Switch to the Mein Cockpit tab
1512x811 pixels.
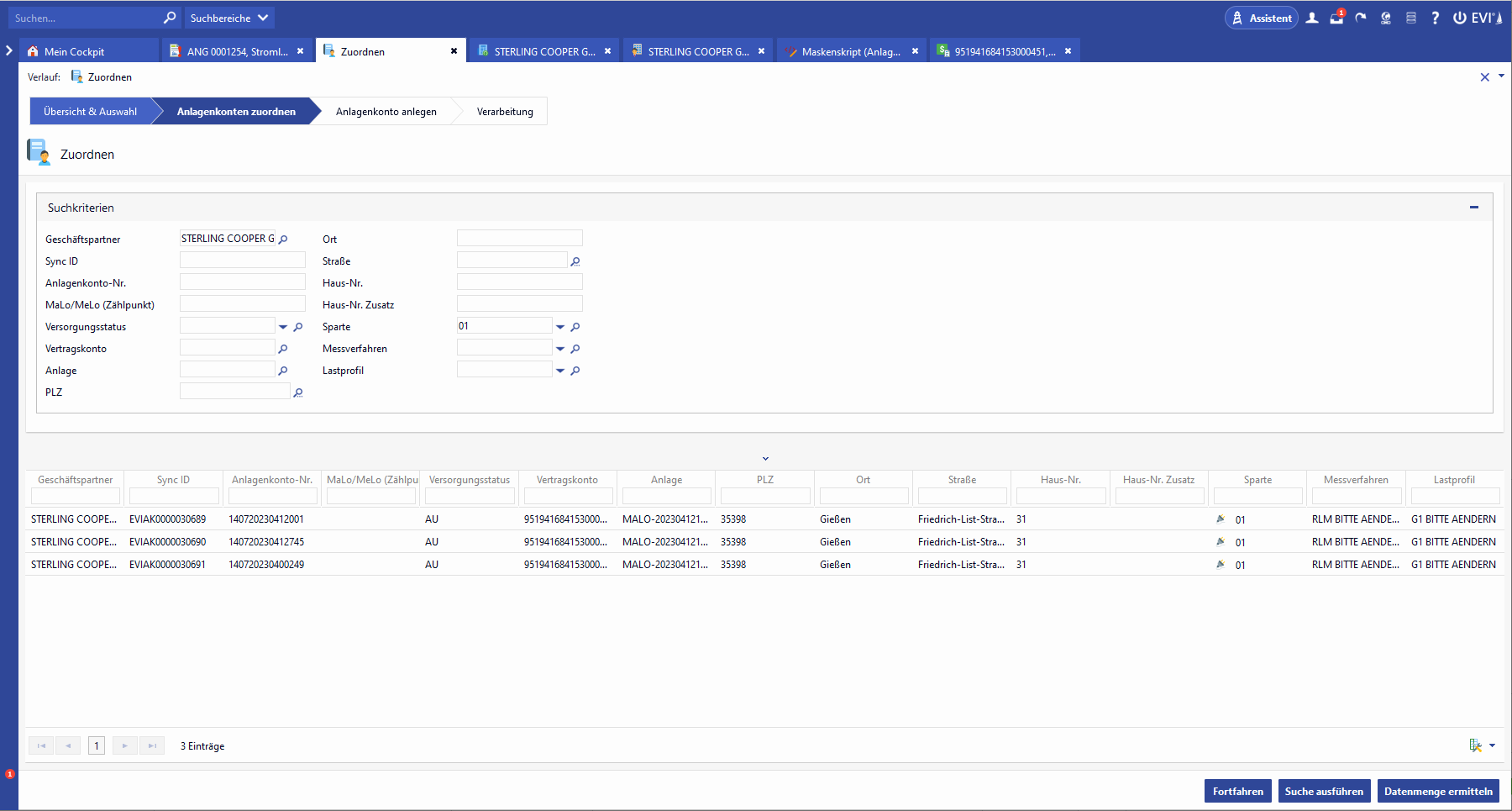[x=74, y=51]
